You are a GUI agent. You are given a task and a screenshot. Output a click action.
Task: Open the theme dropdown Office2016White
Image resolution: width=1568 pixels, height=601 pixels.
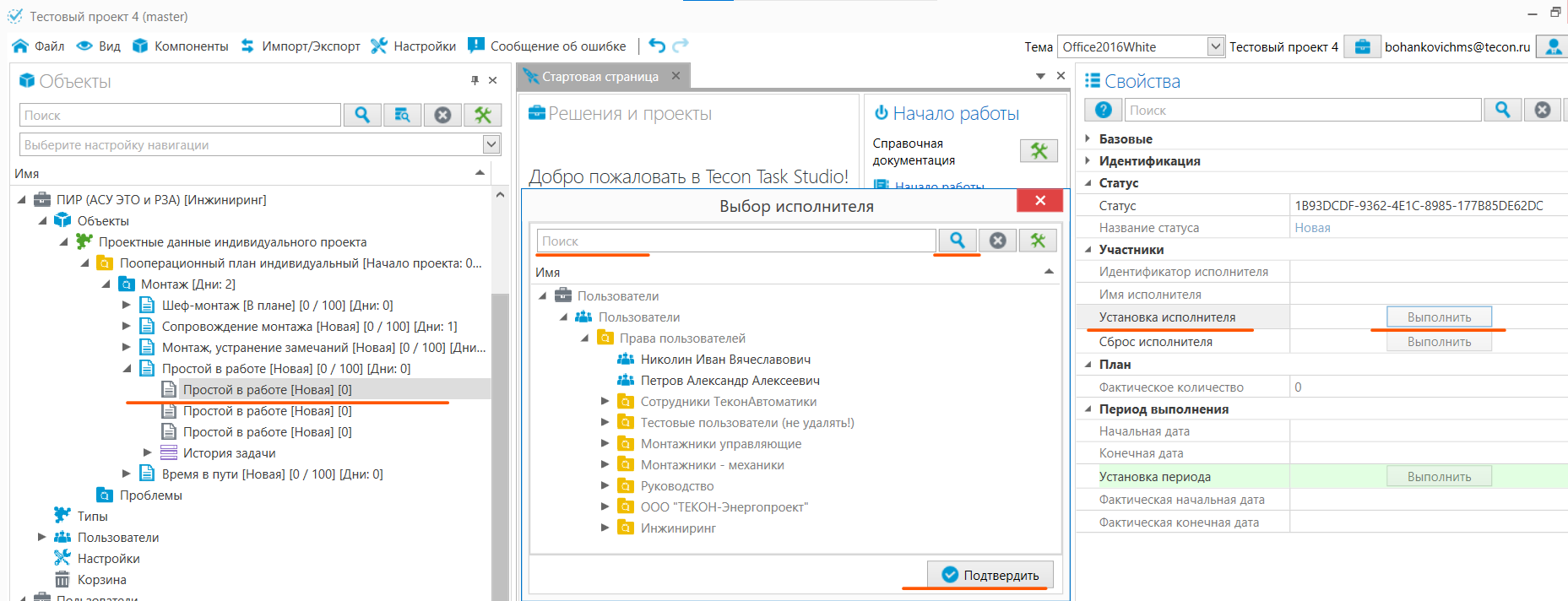(1215, 46)
